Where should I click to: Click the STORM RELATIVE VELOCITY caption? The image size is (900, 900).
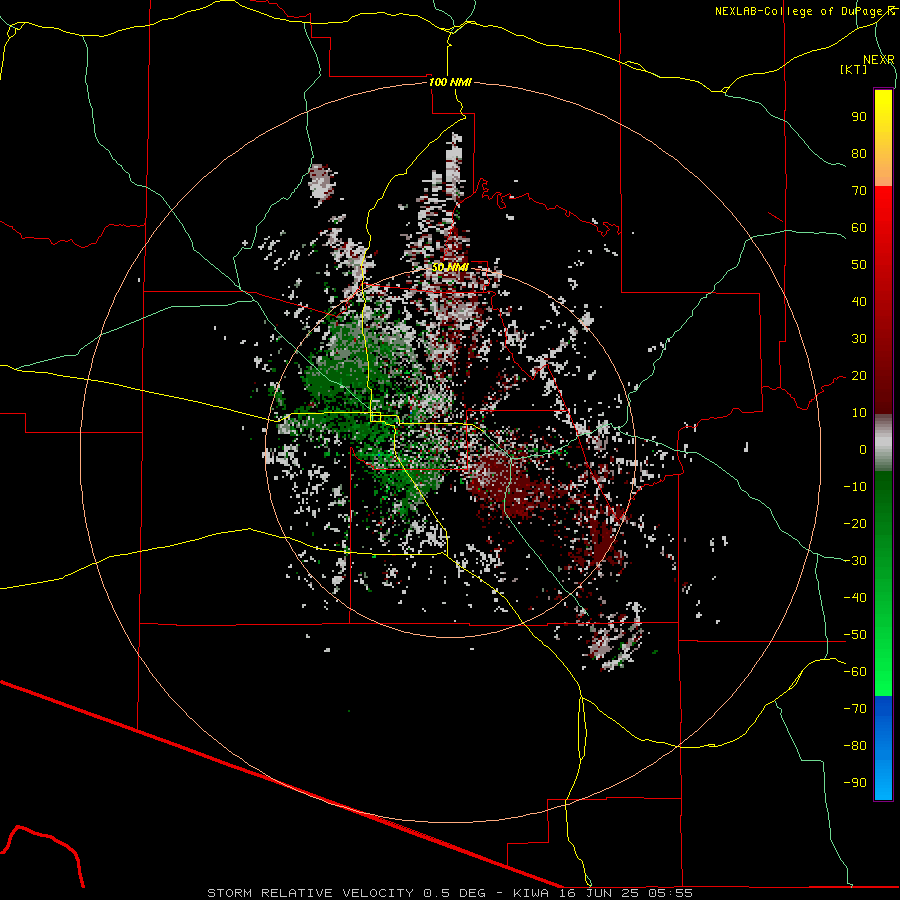(310, 893)
